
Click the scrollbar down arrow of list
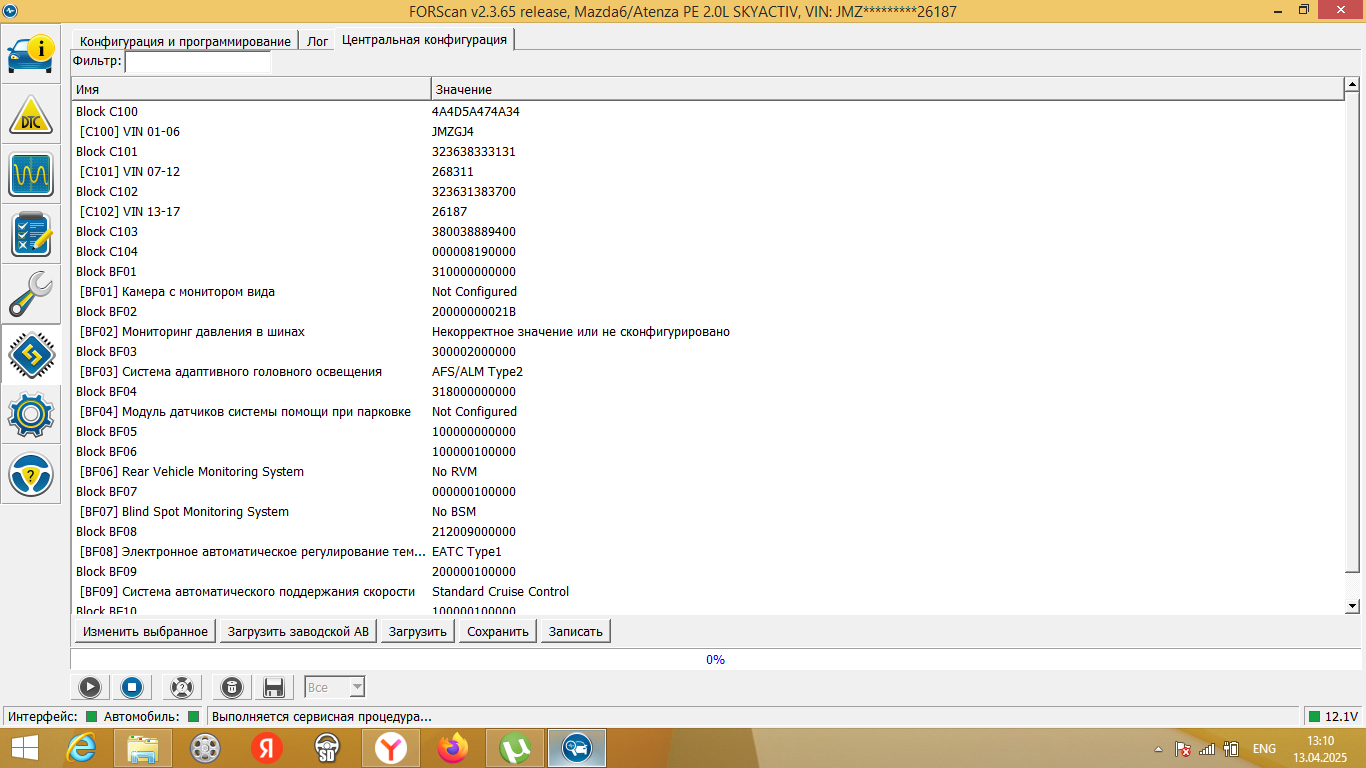[1352, 605]
